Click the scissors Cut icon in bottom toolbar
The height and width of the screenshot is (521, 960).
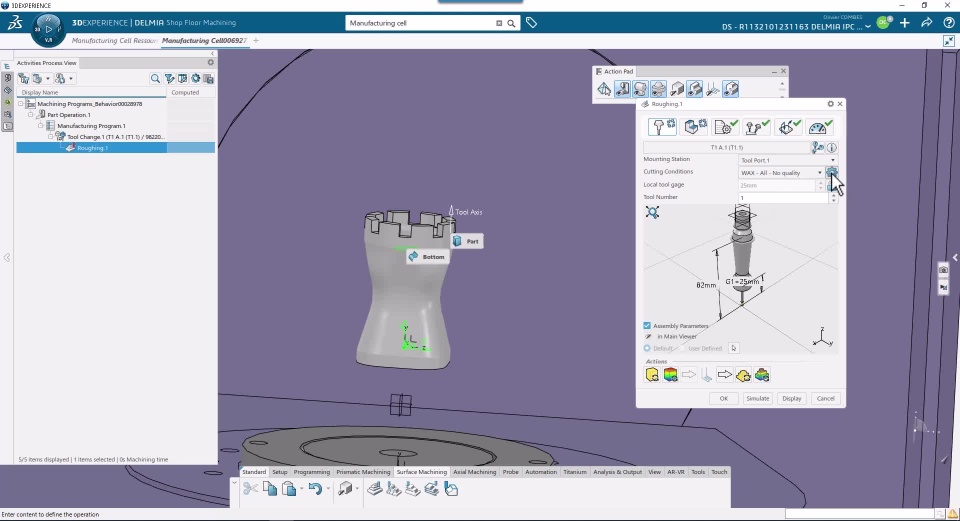[250, 489]
